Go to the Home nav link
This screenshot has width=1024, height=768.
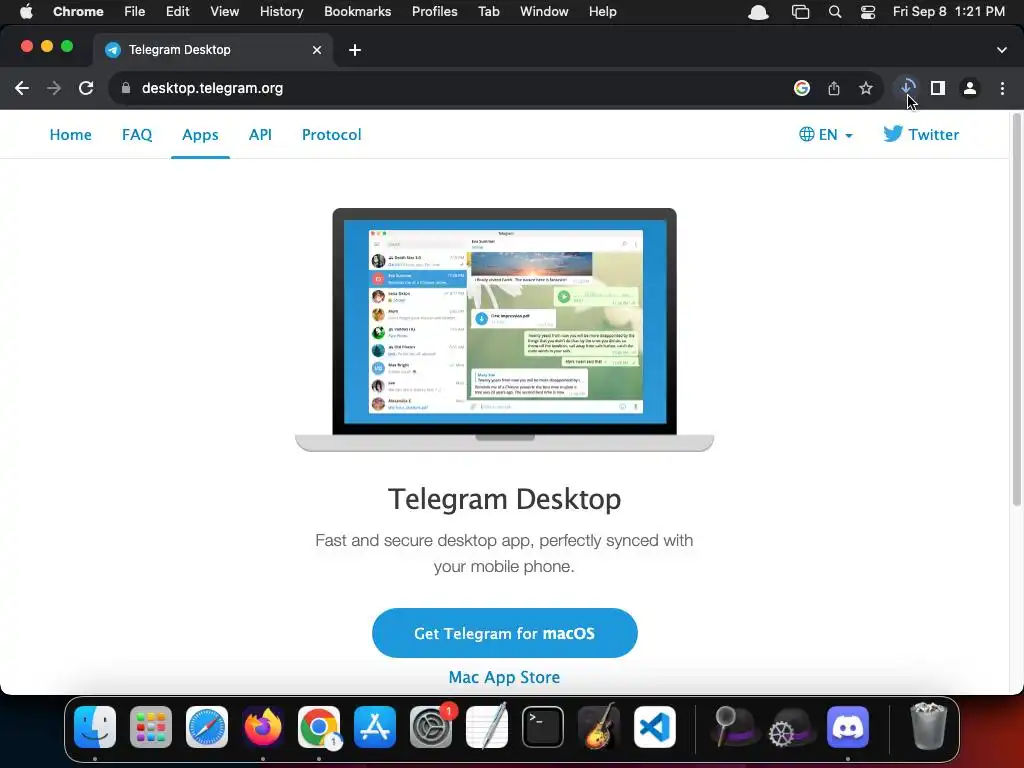pyautogui.click(x=71, y=135)
